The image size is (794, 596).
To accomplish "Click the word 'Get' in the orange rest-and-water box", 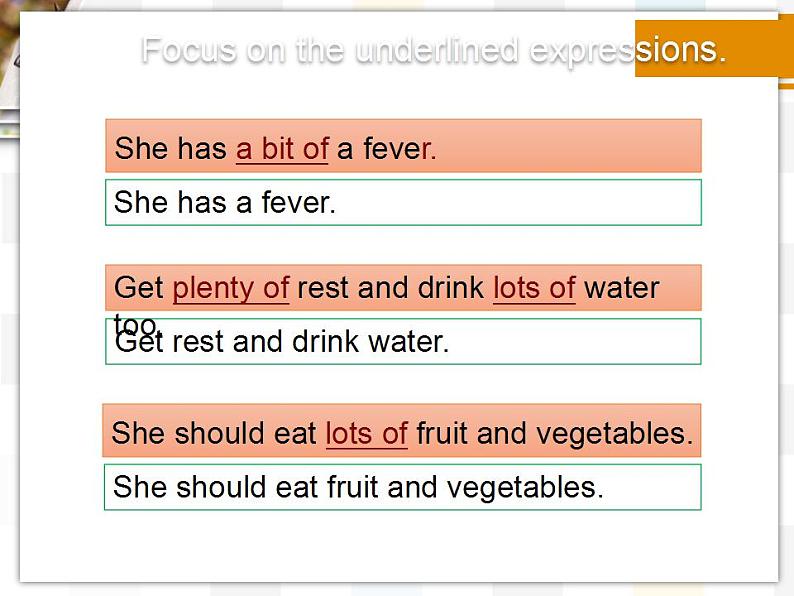I will 139,288.
